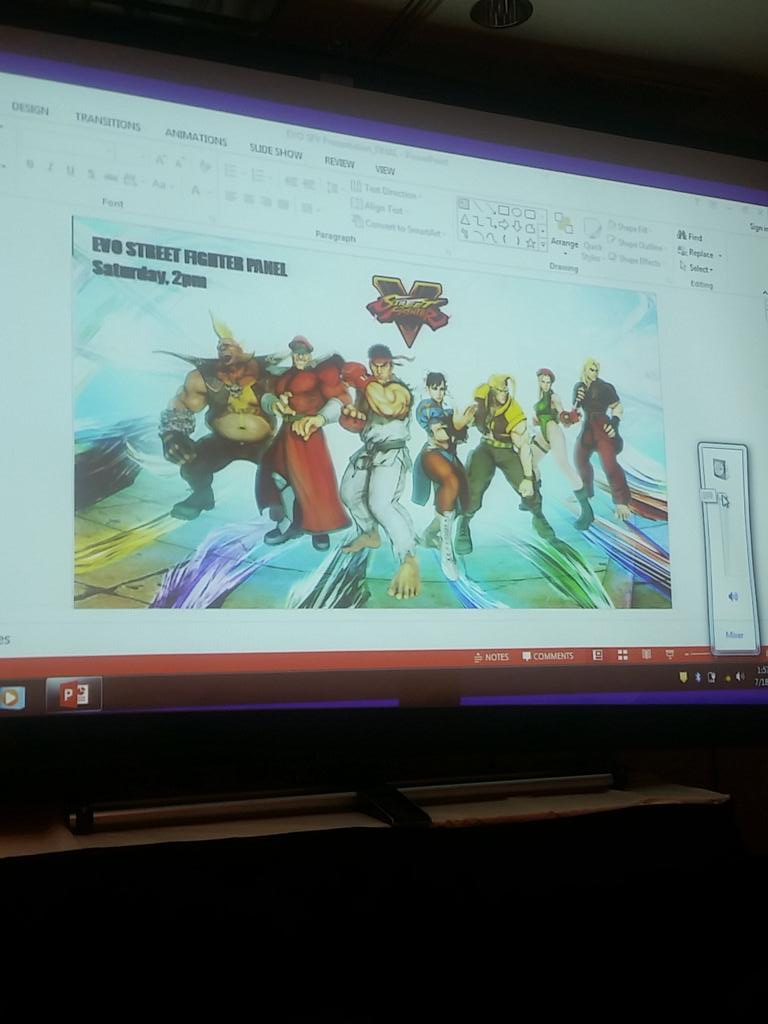Switch to Slide Sorter view

point(622,654)
